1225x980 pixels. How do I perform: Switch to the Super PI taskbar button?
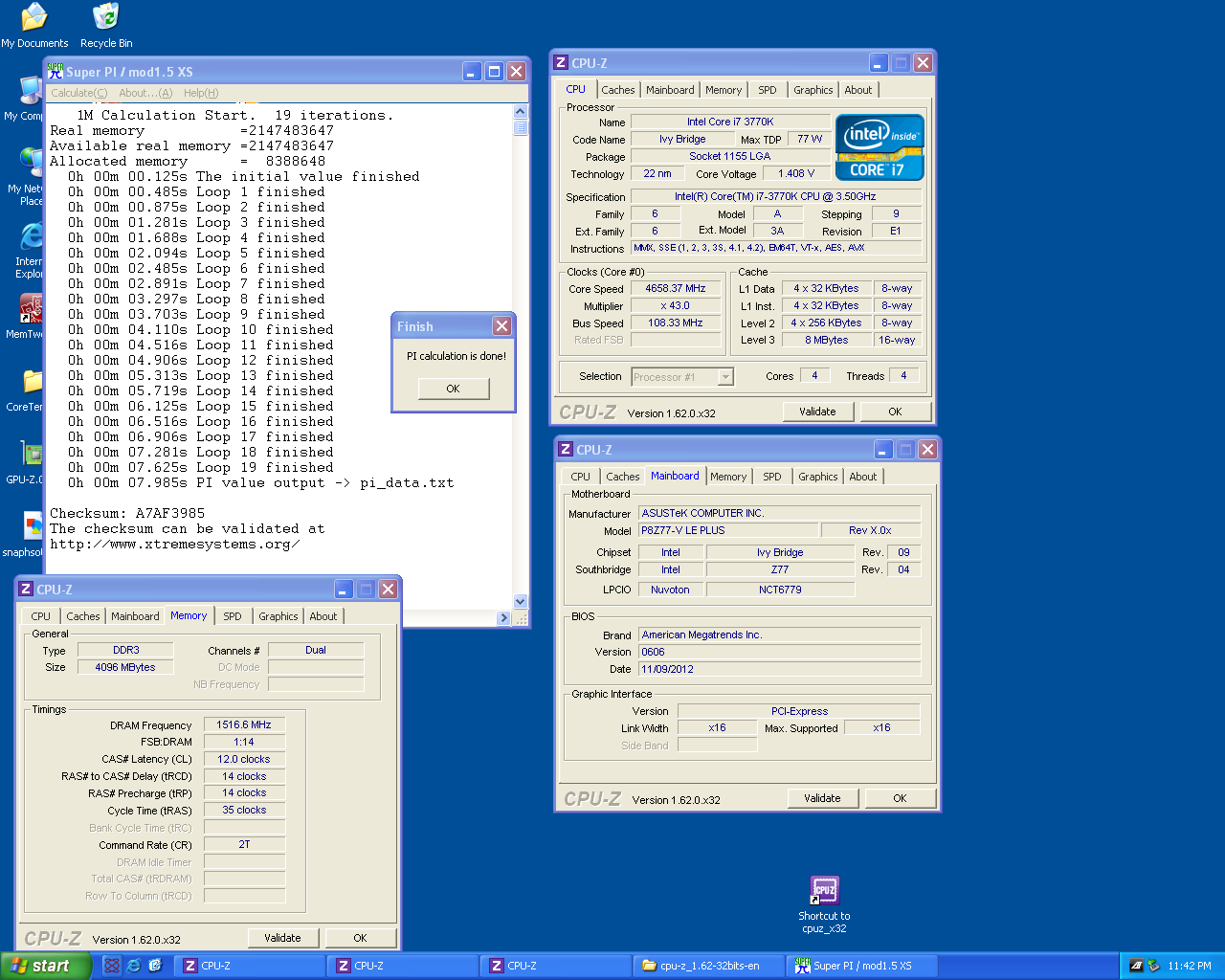[x=861, y=966]
